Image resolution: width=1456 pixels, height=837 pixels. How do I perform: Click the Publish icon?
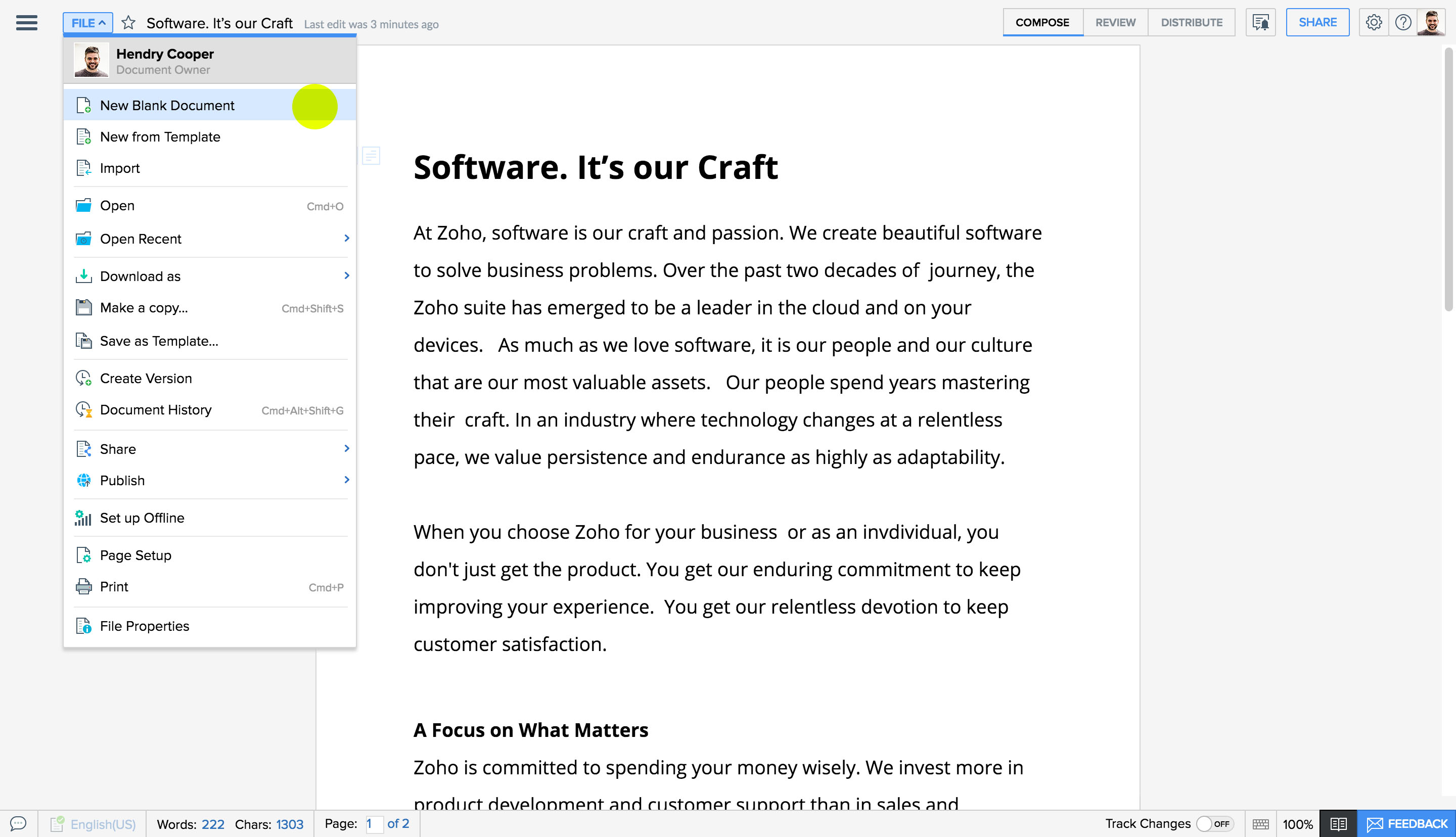(83, 480)
